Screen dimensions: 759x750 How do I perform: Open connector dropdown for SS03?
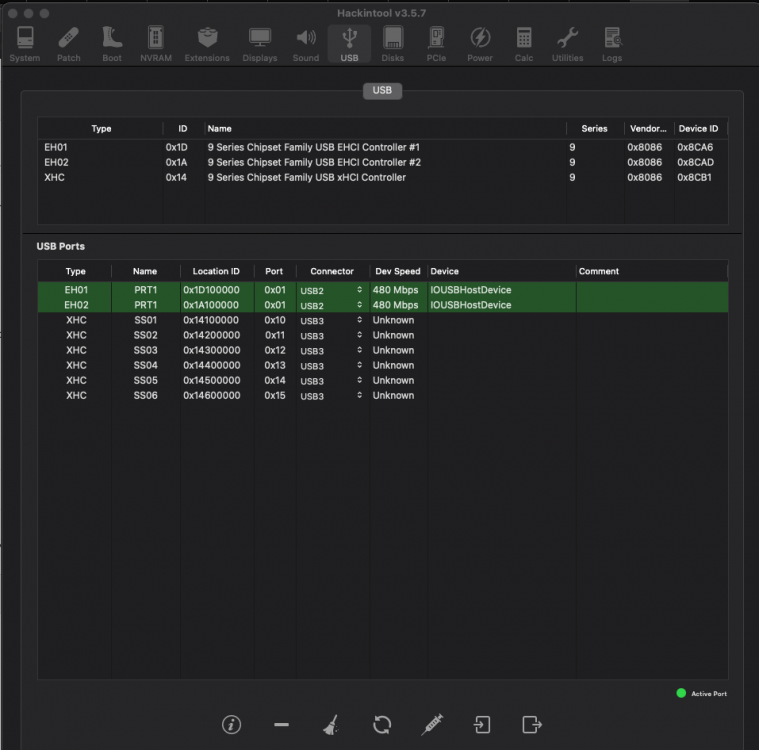tap(359, 350)
